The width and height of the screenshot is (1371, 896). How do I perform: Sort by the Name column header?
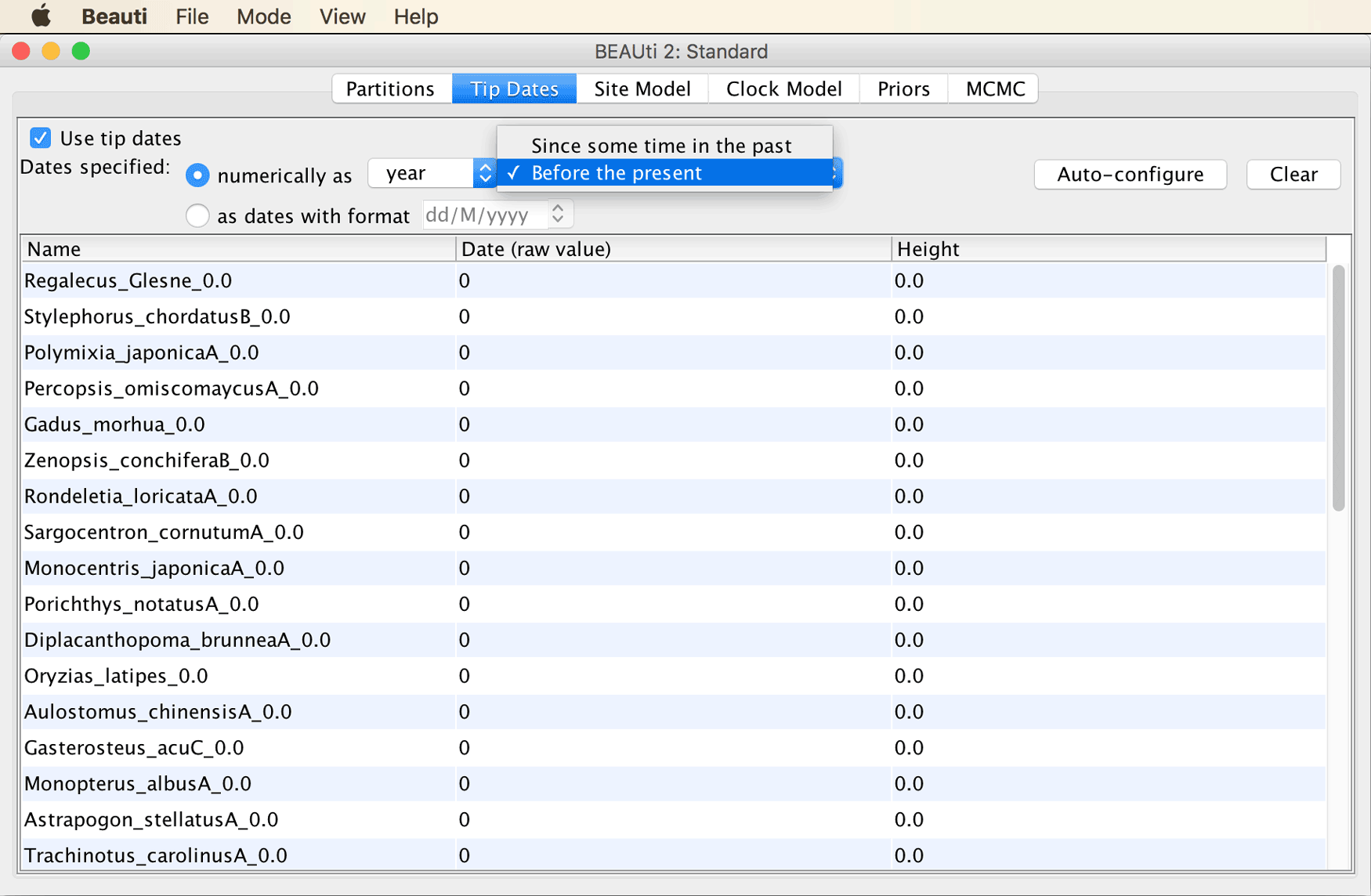coord(238,249)
